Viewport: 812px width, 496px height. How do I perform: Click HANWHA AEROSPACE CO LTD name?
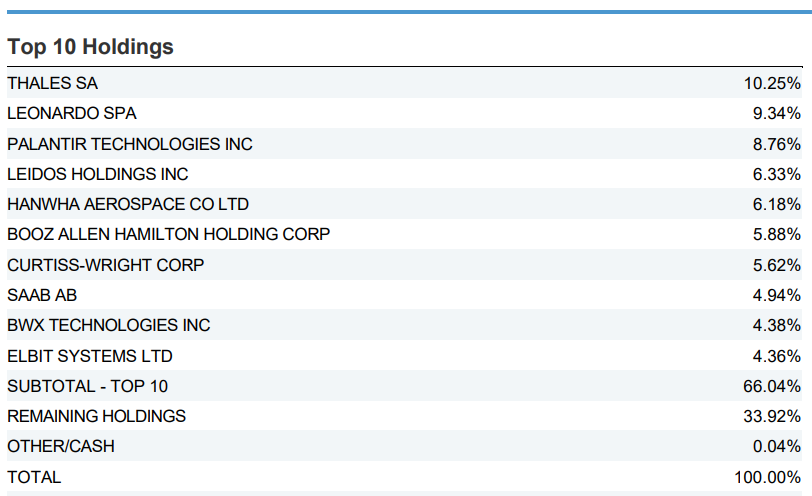(128, 204)
